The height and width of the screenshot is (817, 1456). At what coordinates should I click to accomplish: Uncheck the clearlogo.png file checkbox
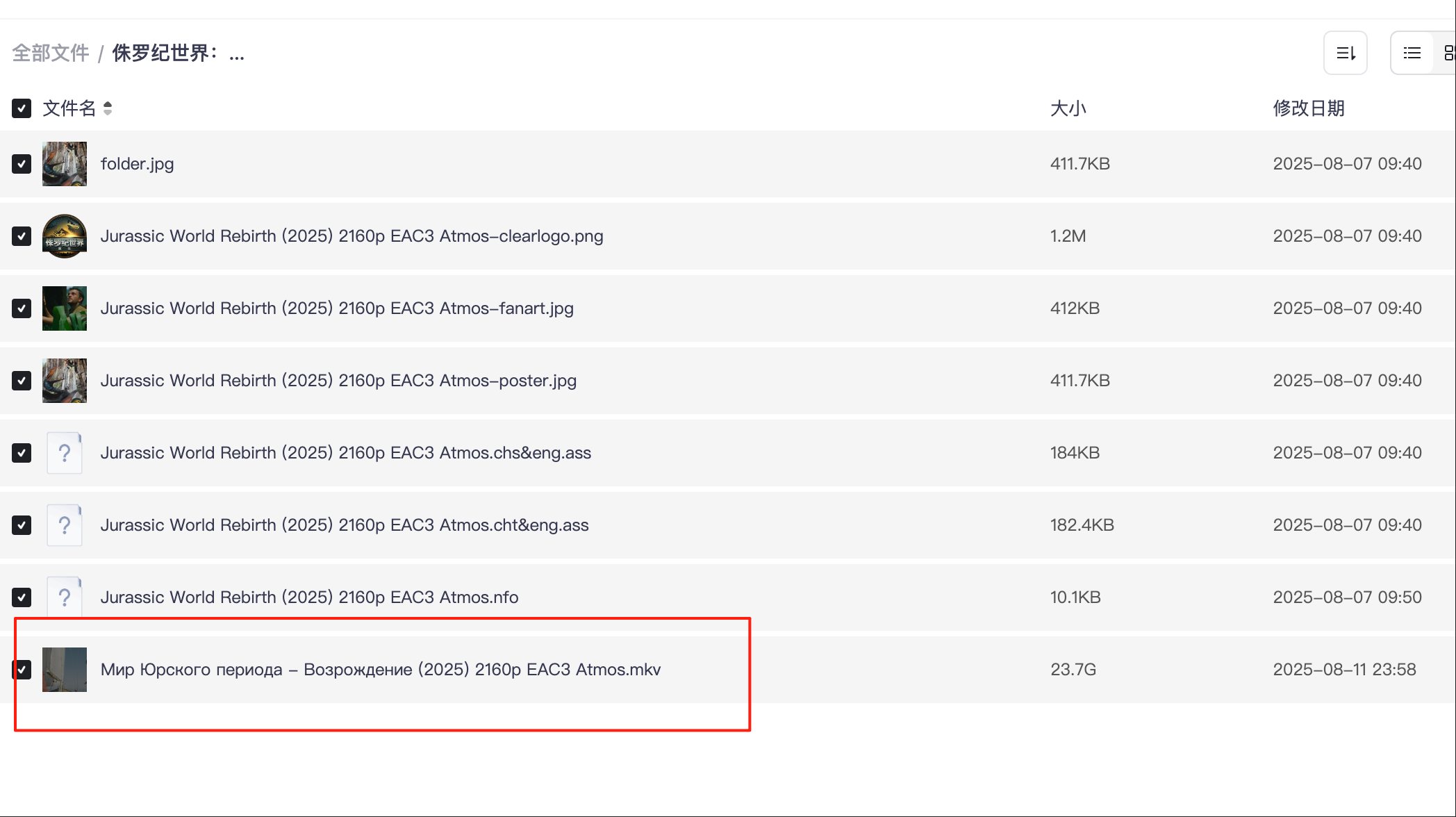[x=22, y=236]
